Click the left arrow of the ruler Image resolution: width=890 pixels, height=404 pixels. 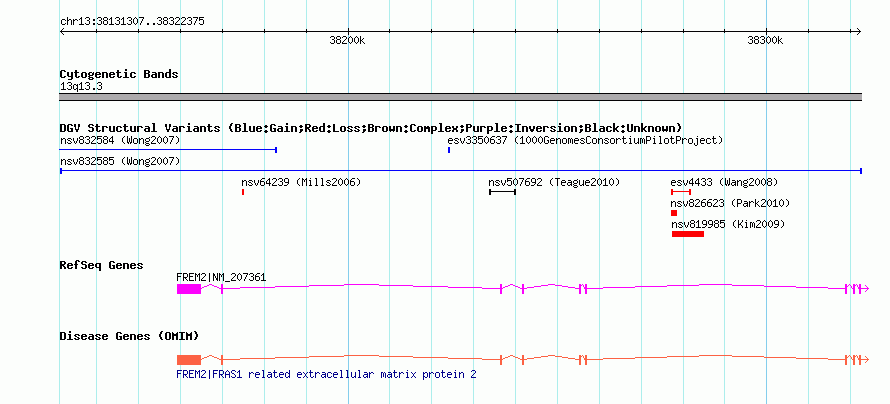(x=62, y=32)
